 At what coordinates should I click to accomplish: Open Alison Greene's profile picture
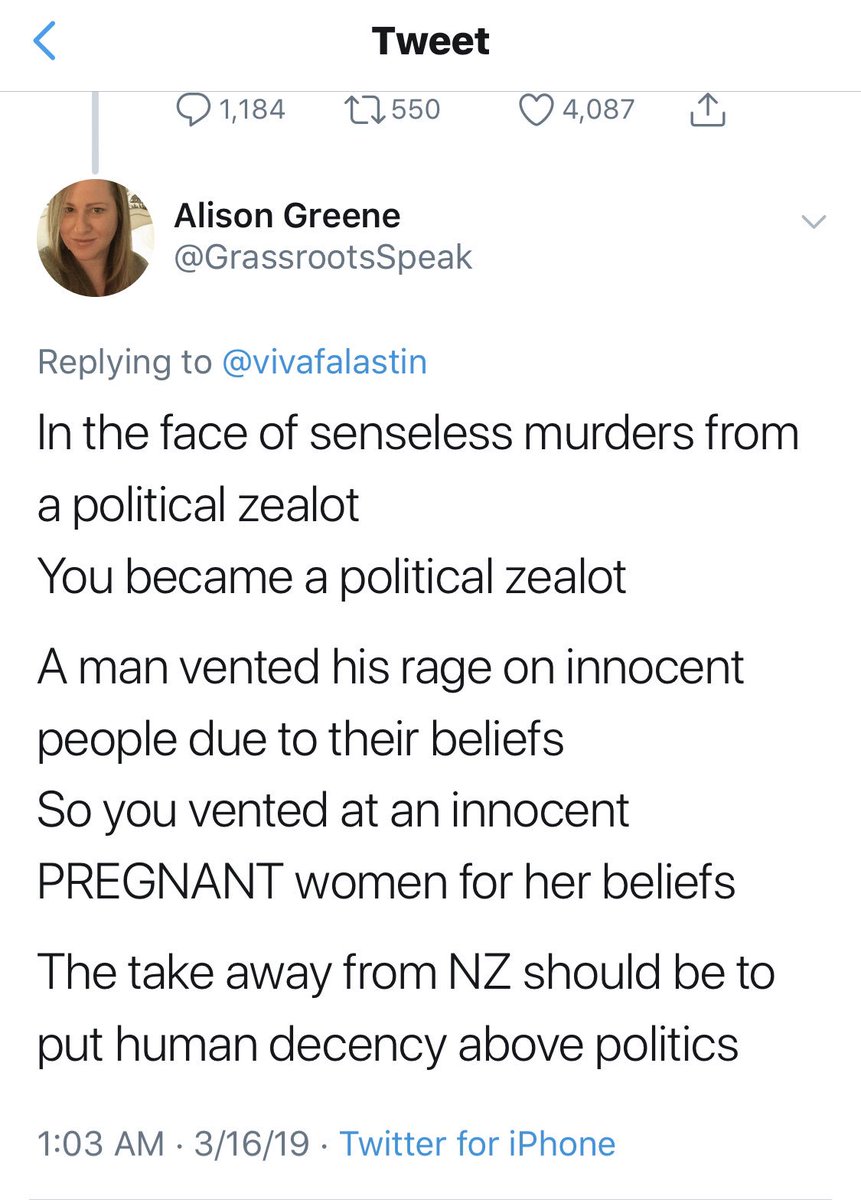click(x=96, y=238)
